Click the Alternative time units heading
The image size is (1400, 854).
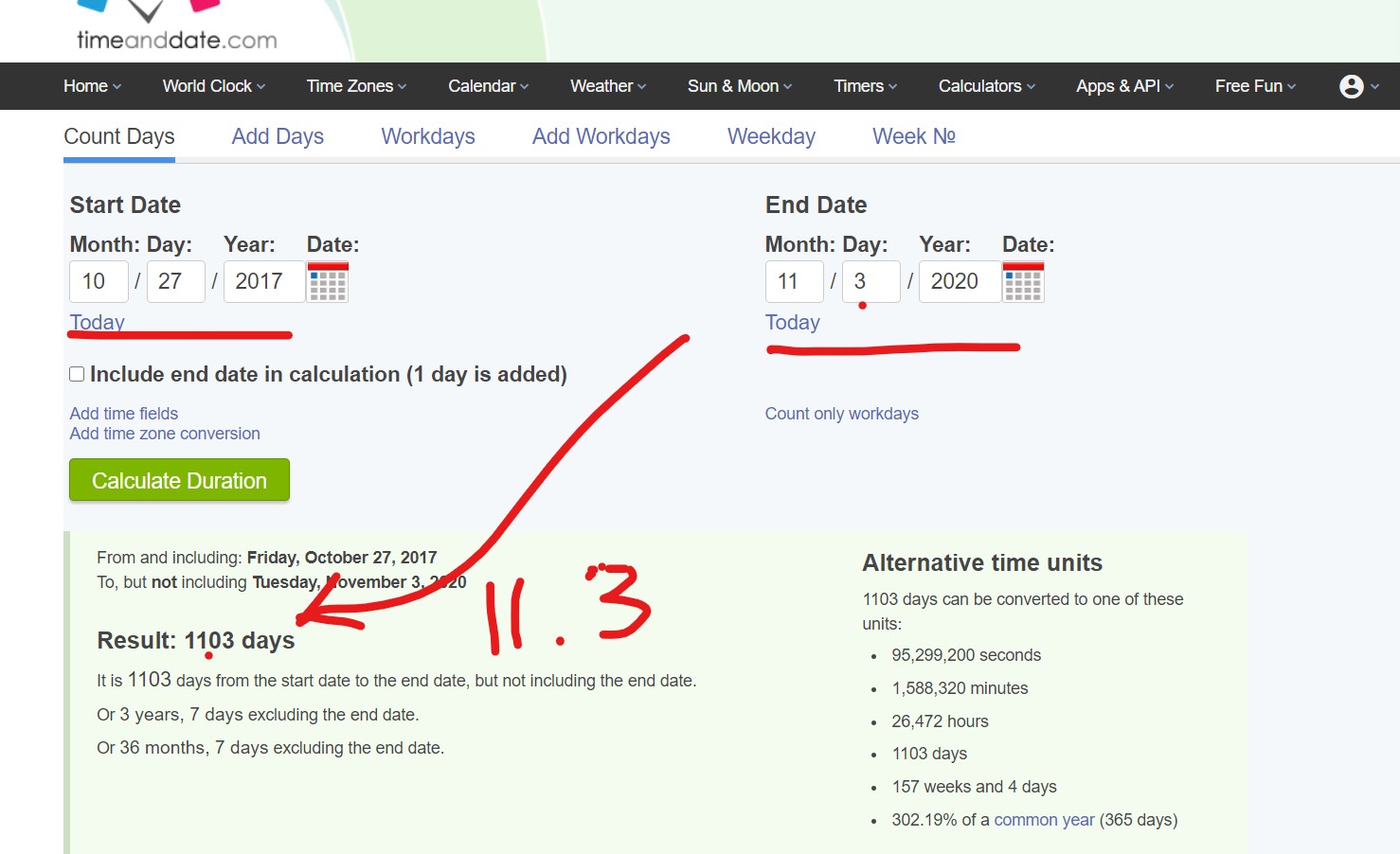coord(982,563)
